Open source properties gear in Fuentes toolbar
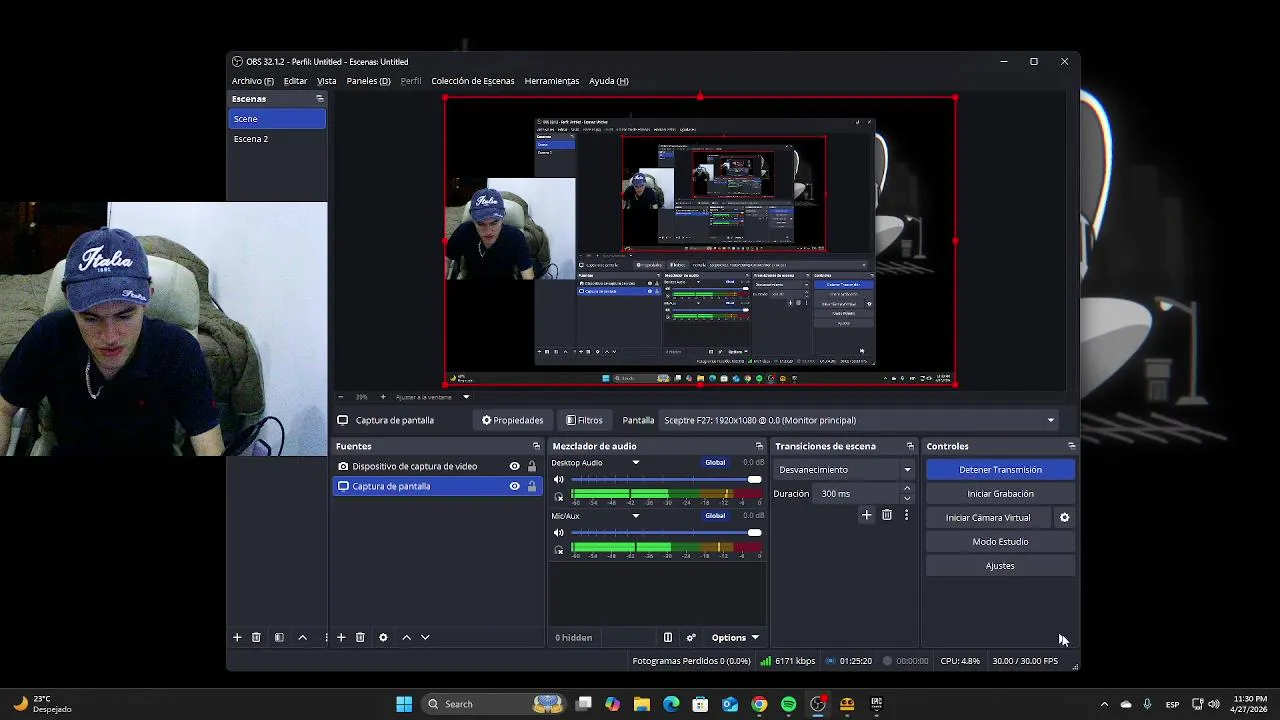The image size is (1280, 720). tap(383, 637)
